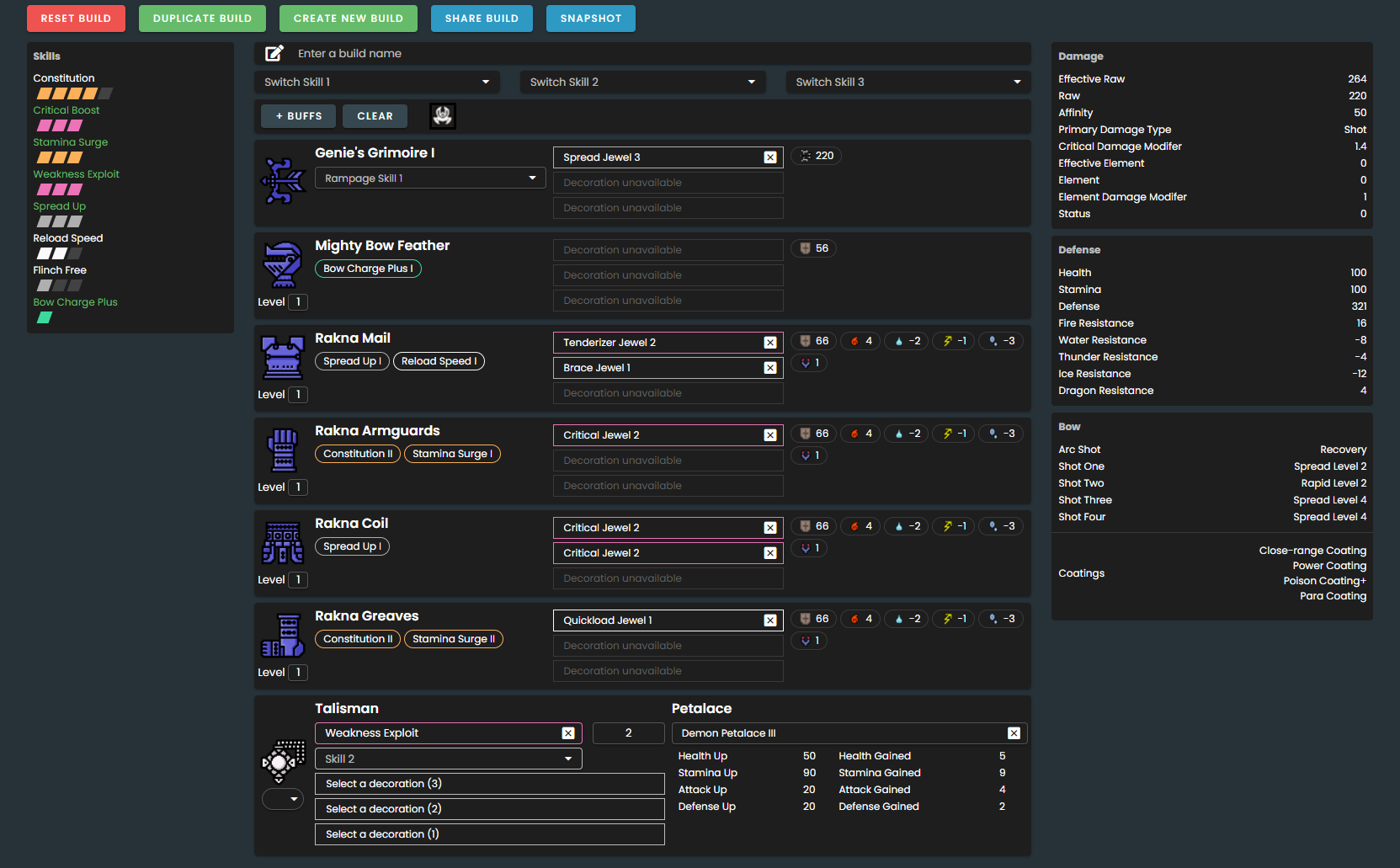The width and height of the screenshot is (1400, 868).
Task: Click the Talisman icon
Action: point(283,761)
